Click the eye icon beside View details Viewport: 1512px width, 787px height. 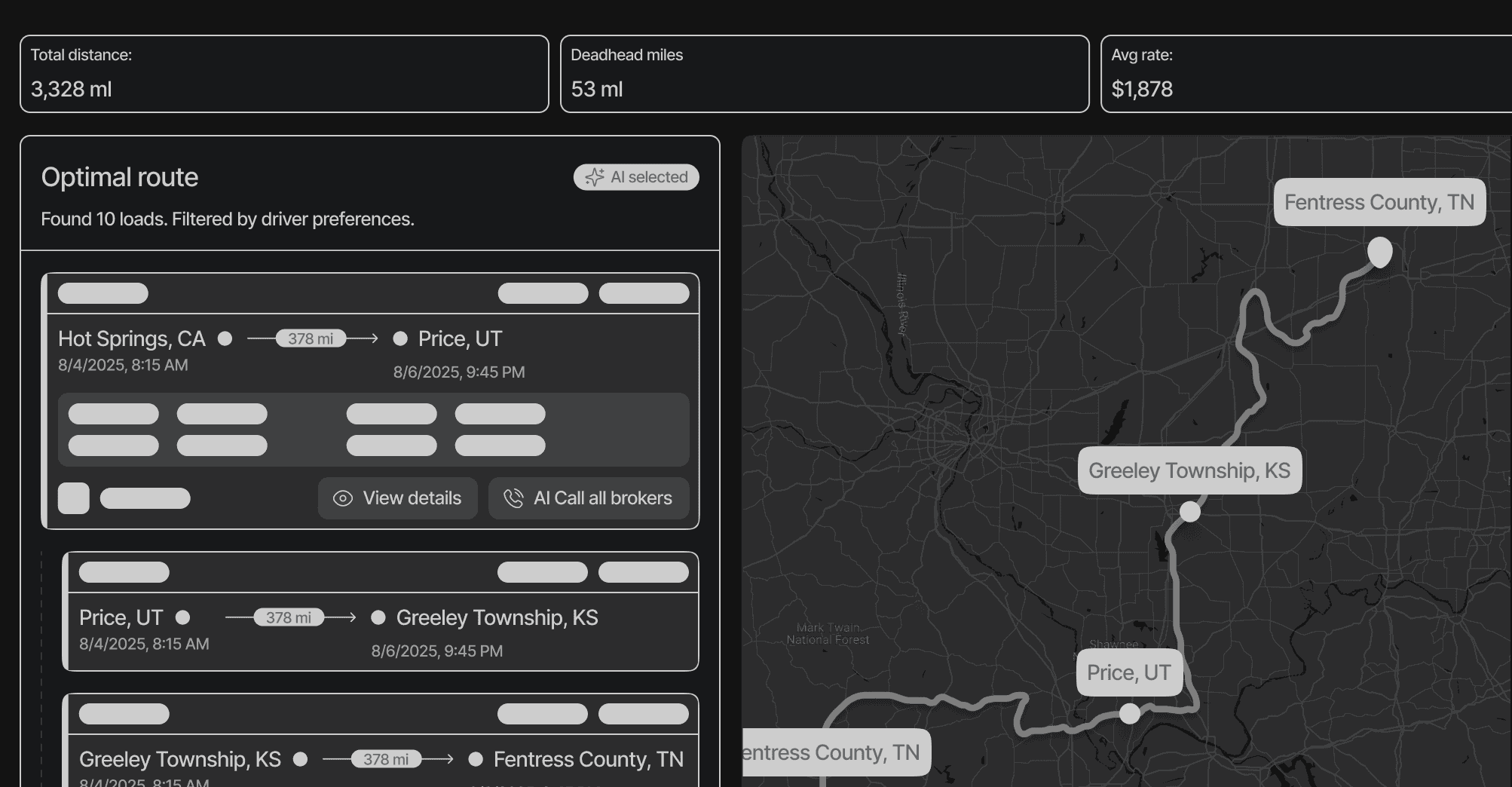point(343,498)
